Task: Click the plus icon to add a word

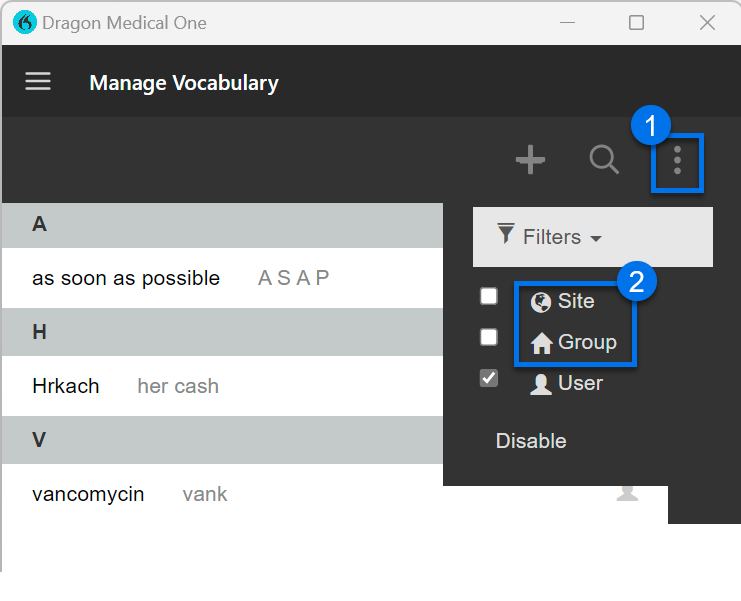Action: 530,160
